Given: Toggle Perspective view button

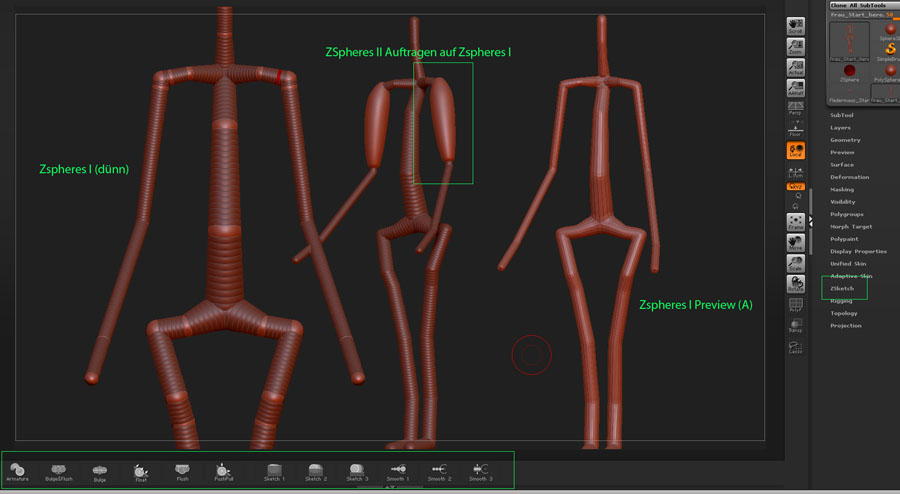Looking at the screenshot, I should click(x=796, y=108).
